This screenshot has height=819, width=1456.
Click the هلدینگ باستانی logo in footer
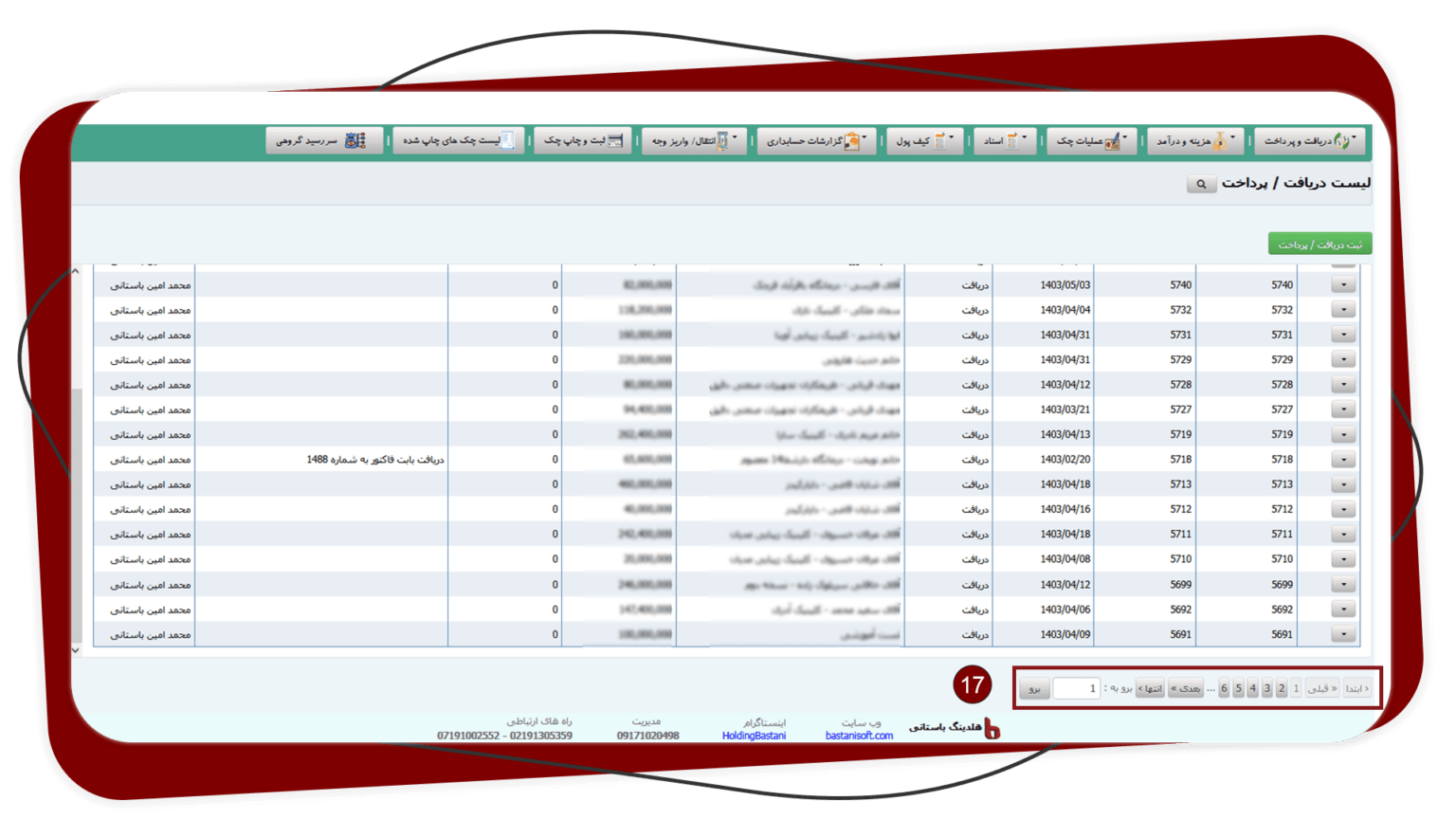click(x=955, y=727)
